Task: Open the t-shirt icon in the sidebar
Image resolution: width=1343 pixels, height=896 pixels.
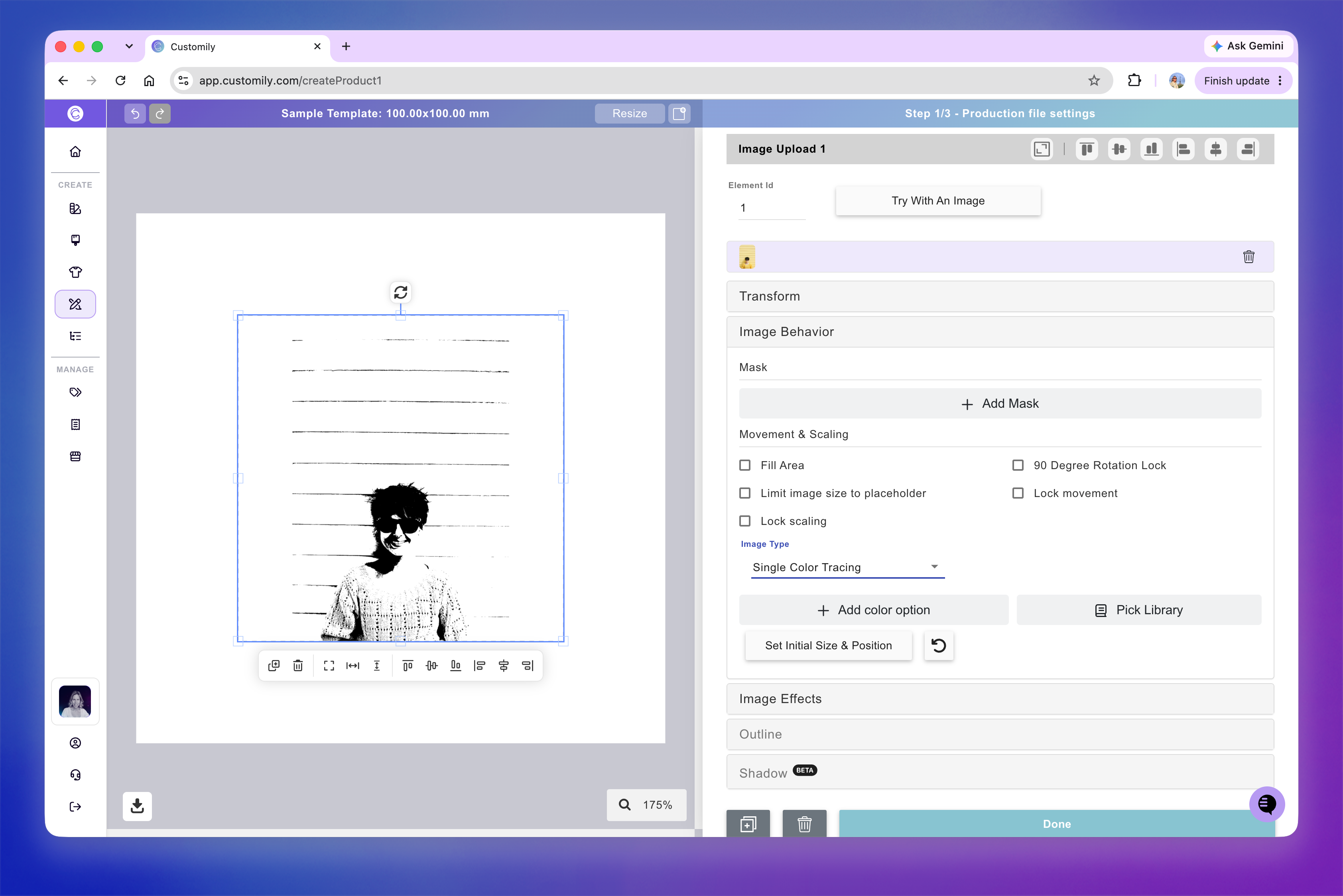Action: [75, 272]
